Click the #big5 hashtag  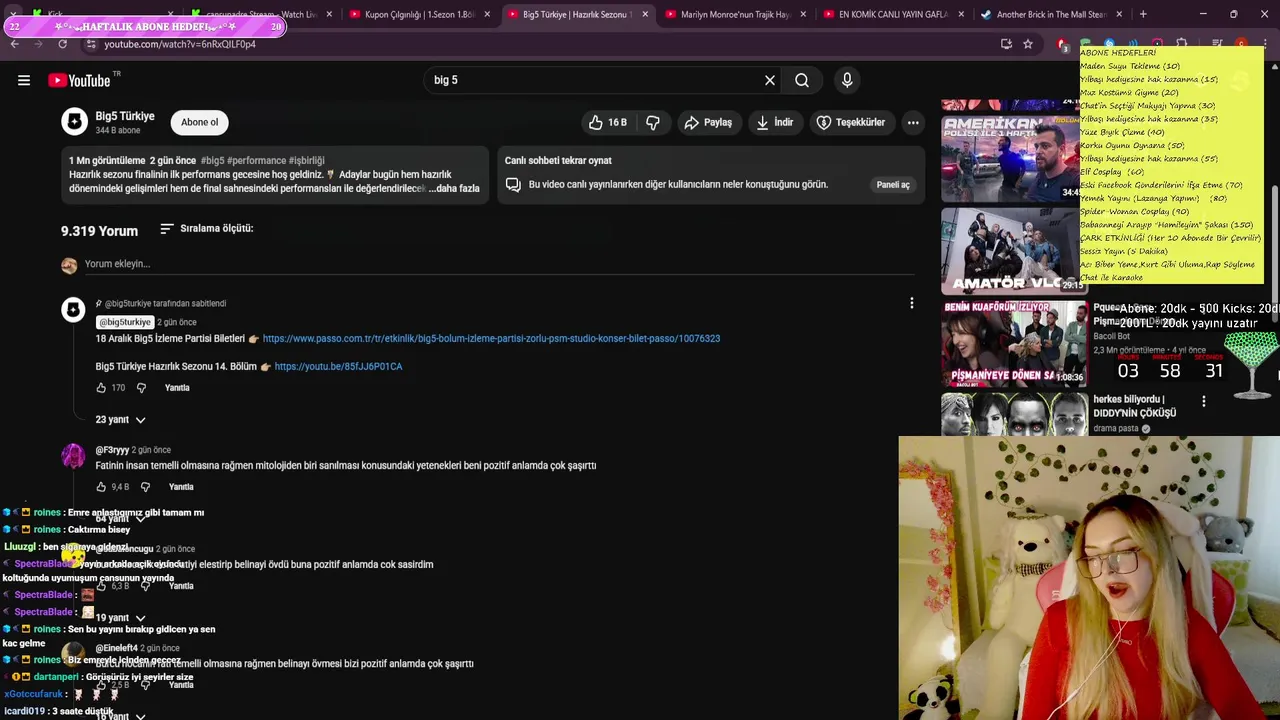pos(212,161)
